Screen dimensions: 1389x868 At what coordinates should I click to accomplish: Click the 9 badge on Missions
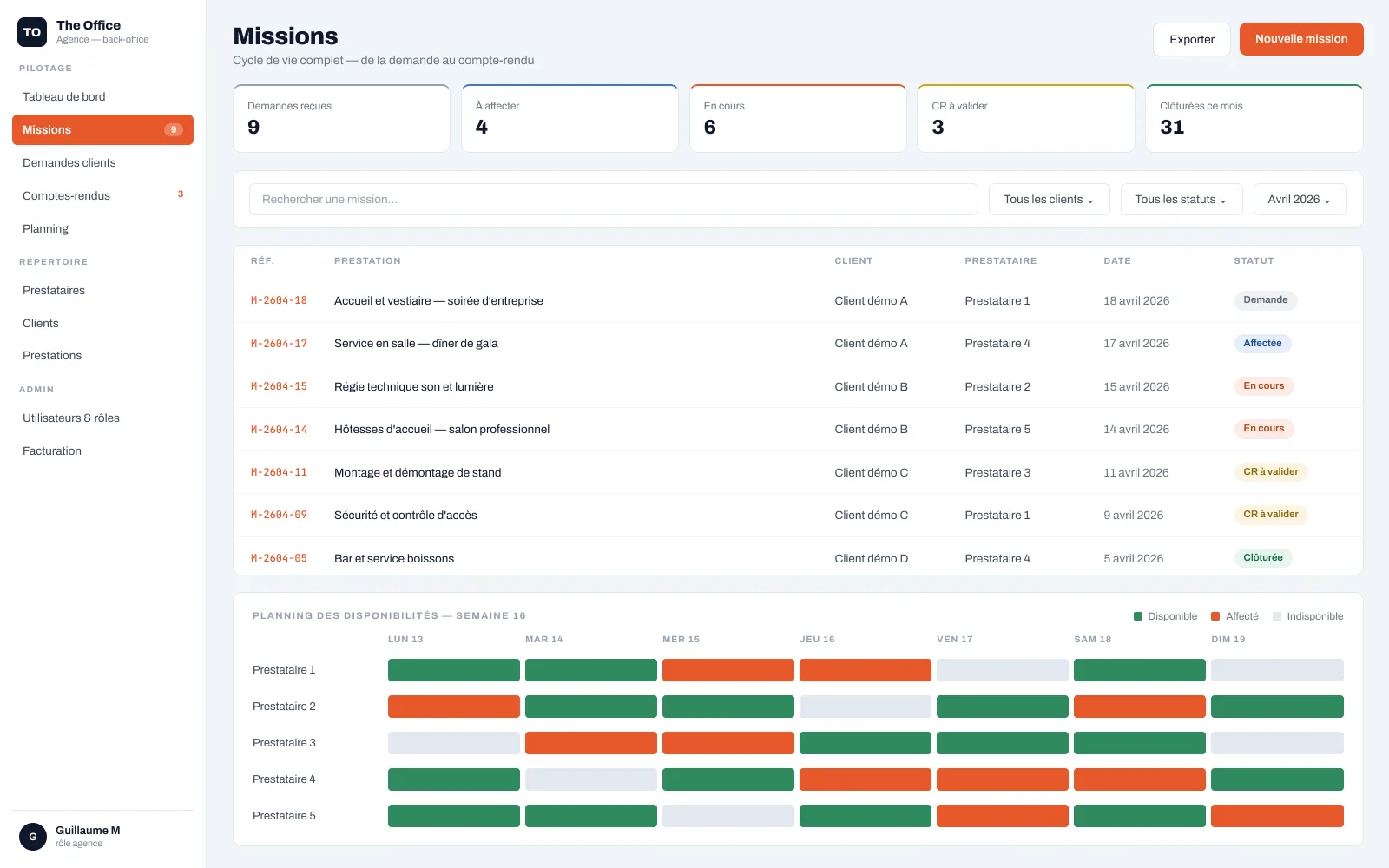pos(174,130)
